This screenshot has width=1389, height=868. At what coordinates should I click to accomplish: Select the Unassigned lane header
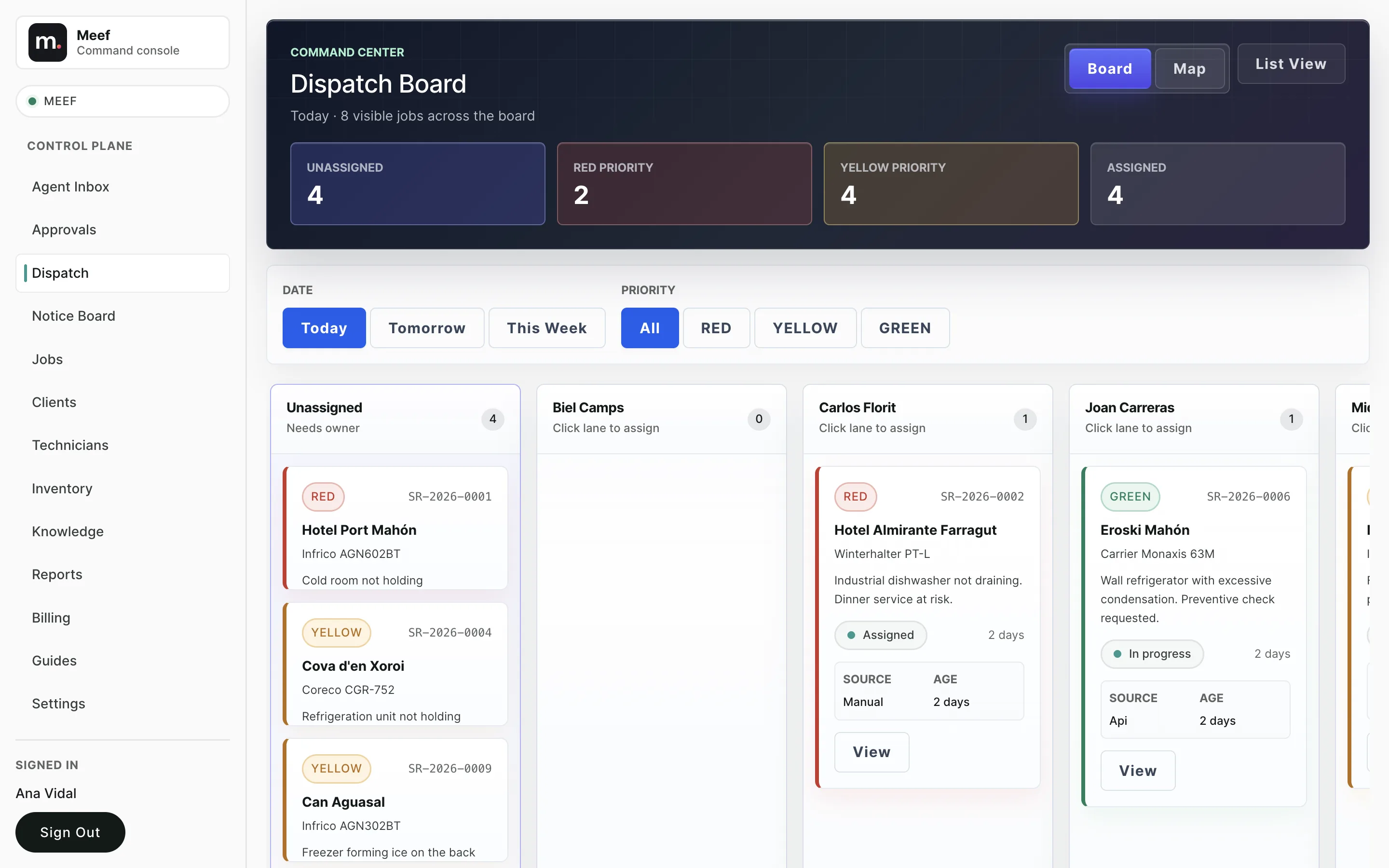[395, 419]
